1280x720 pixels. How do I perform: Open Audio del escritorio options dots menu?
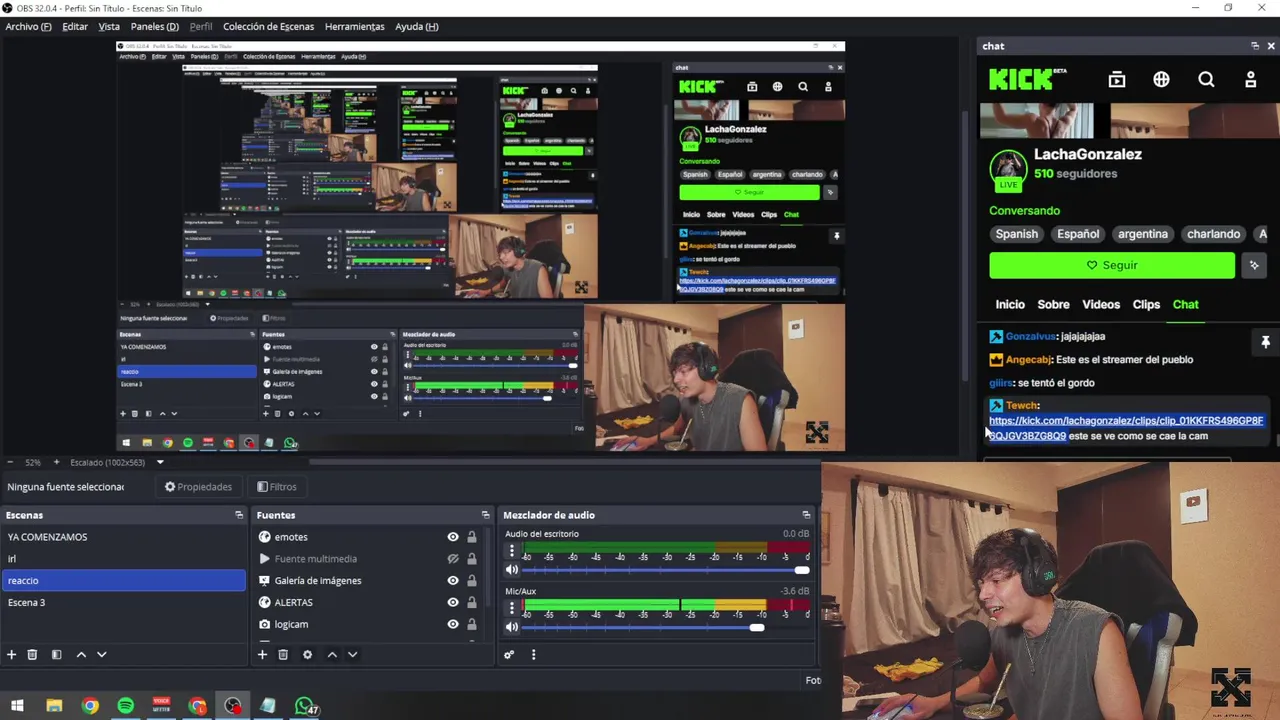512,551
